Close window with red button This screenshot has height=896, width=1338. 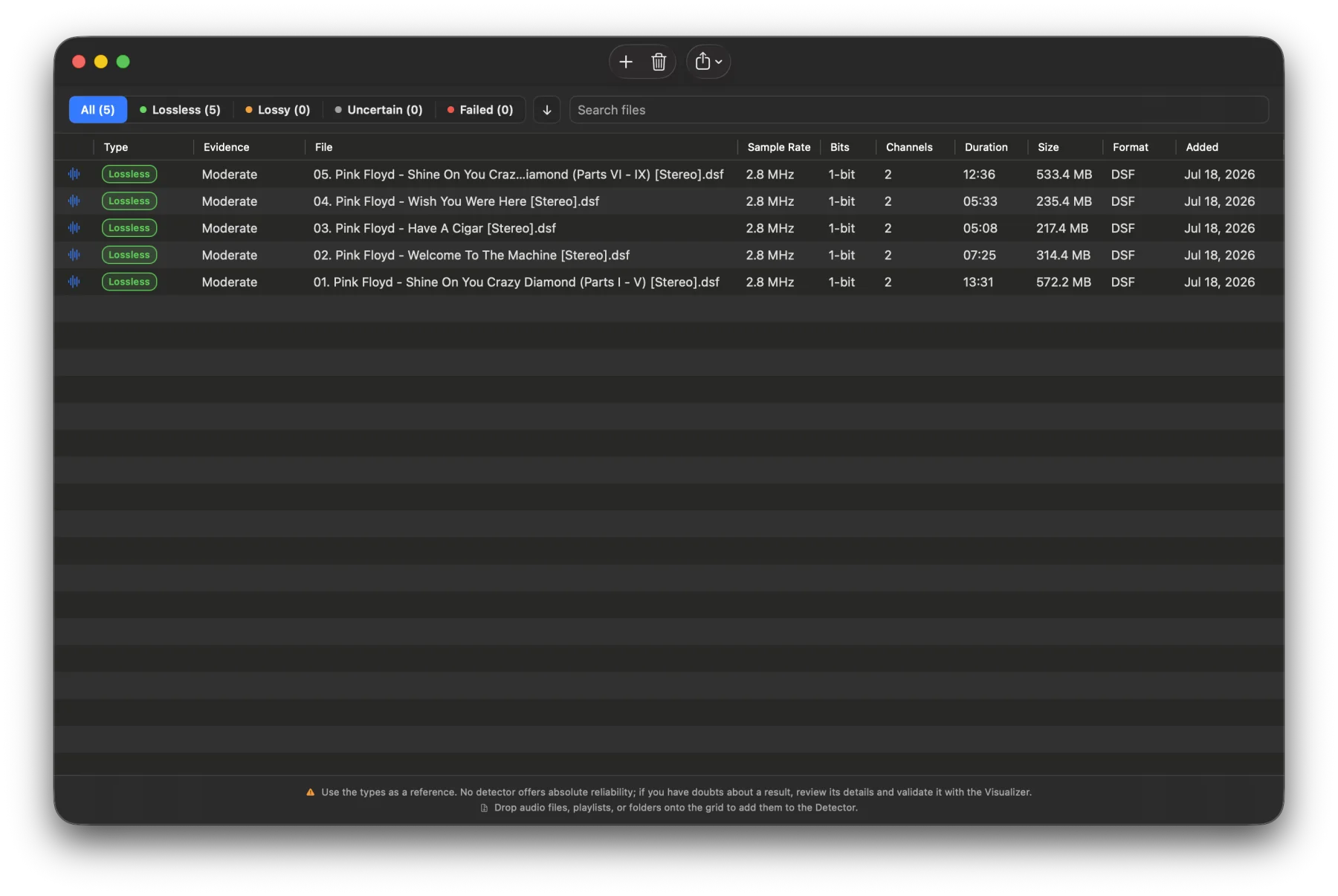[79, 62]
